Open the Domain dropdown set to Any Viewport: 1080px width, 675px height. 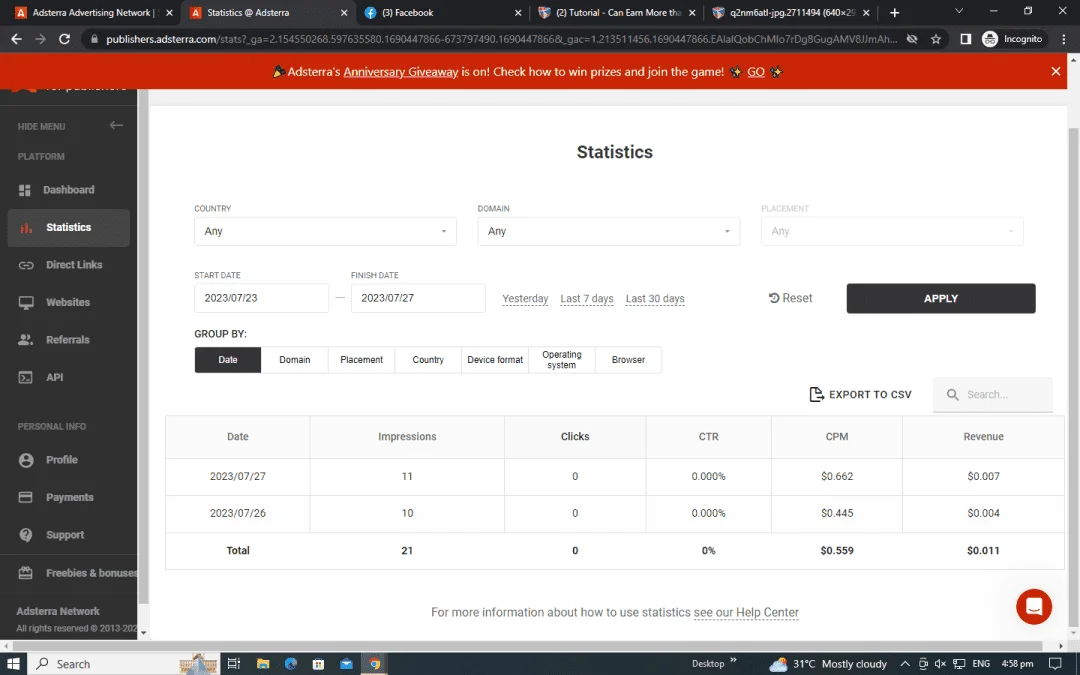point(609,231)
